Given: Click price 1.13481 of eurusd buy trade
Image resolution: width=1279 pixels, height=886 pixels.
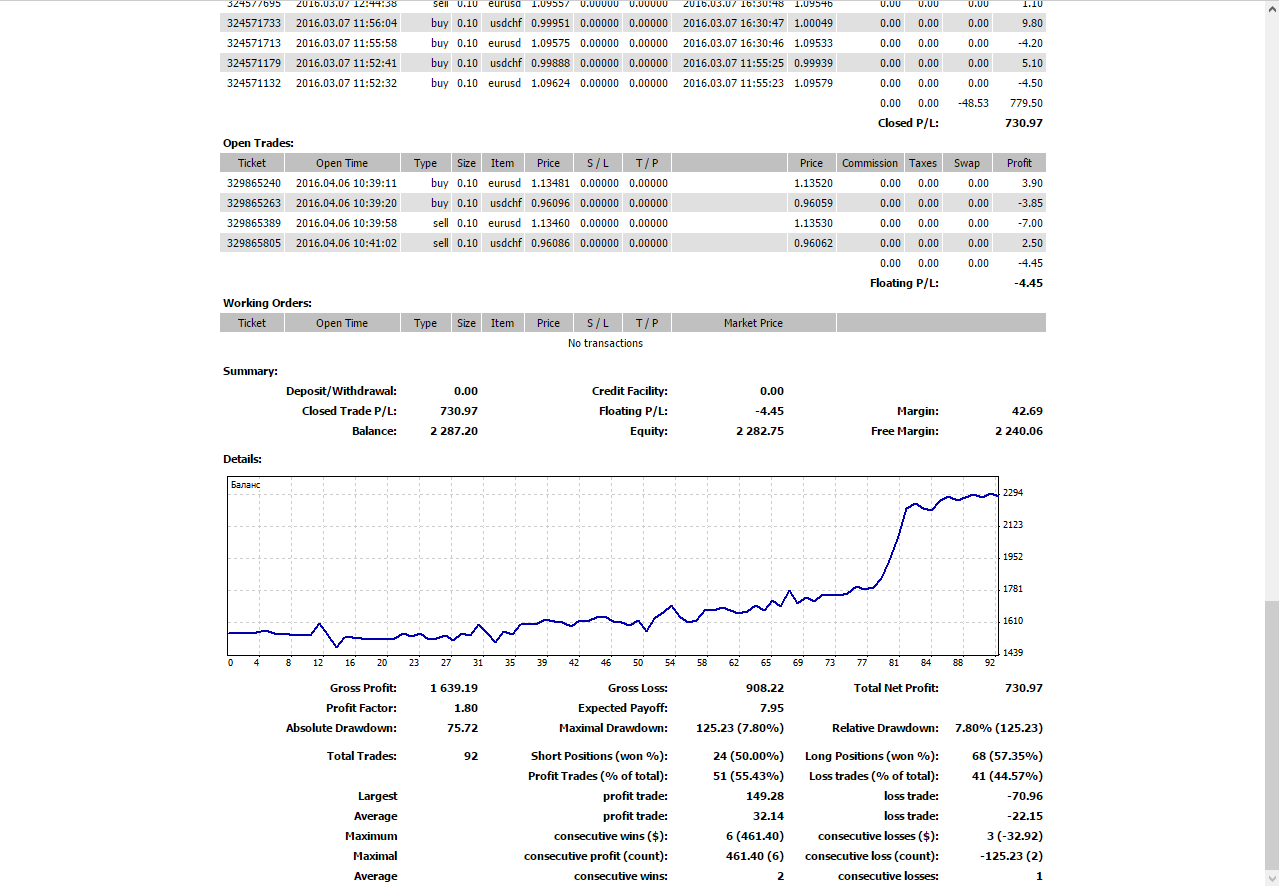Looking at the screenshot, I should pyautogui.click(x=548, y=183).
